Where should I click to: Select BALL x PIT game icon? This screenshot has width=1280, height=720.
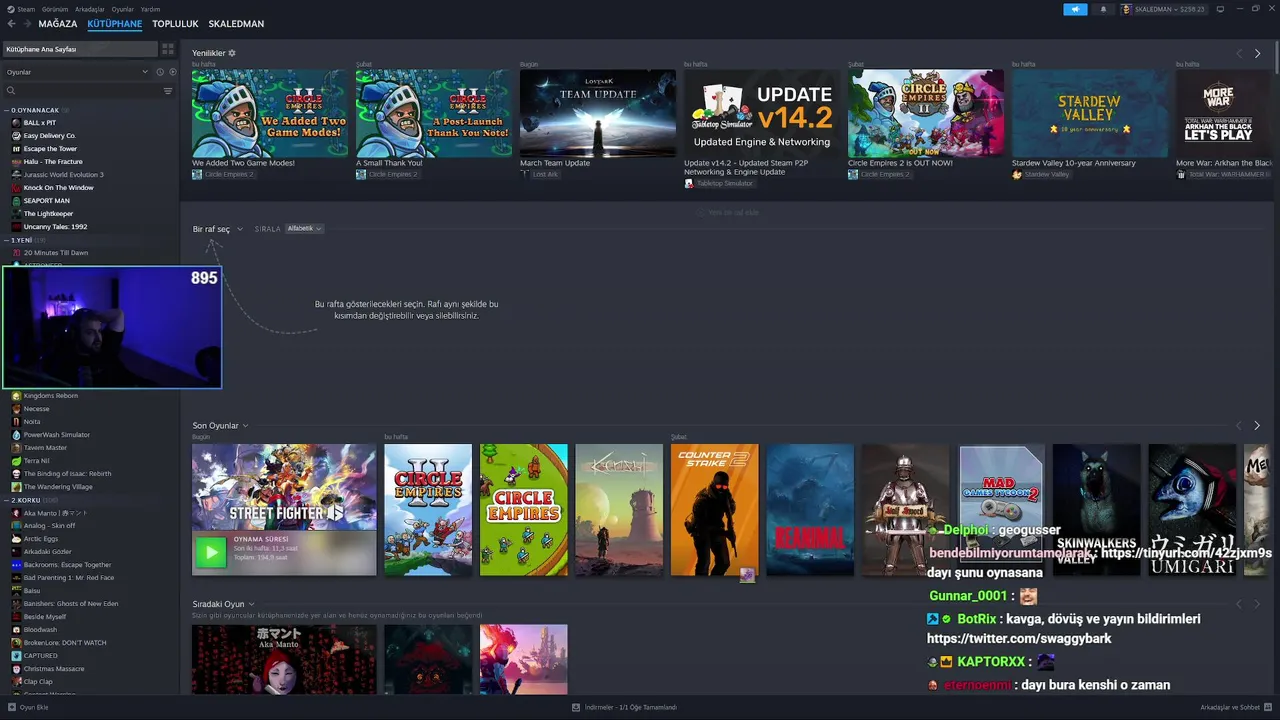click(x=16, y=123)
